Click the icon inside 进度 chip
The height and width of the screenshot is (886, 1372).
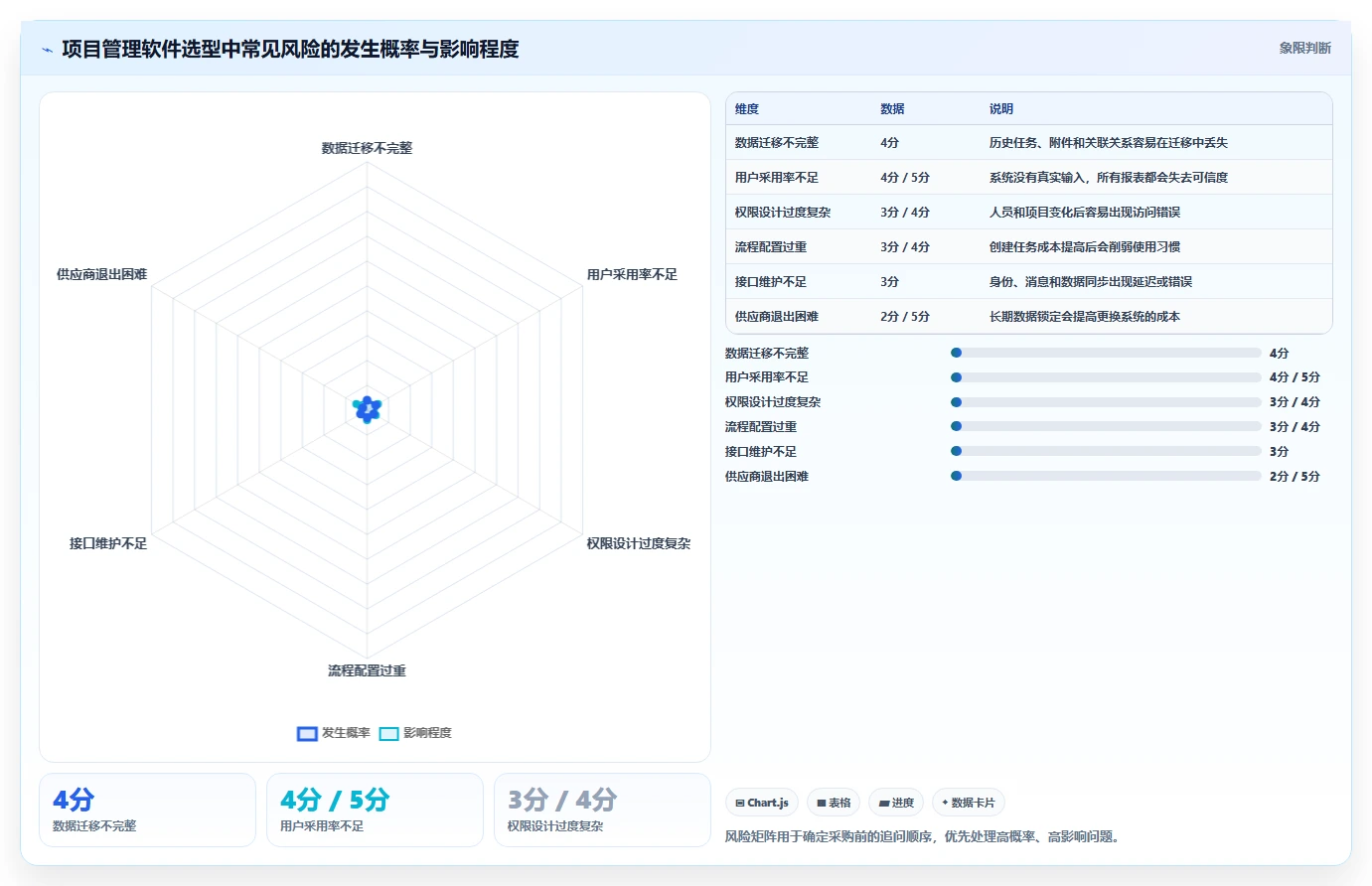pos(884,803)
